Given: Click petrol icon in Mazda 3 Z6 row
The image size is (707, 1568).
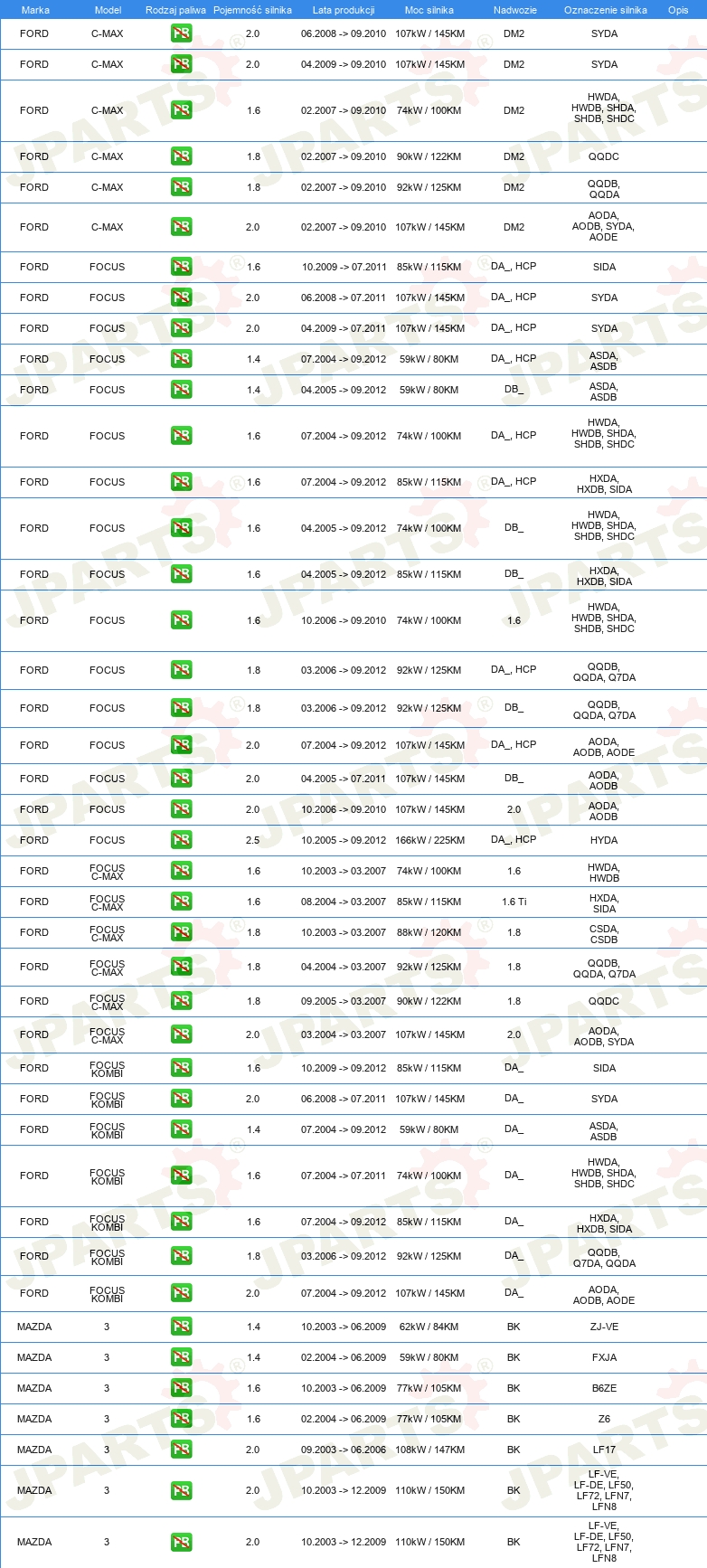Looking at the screenshot, I should [x=181, y=1419].
